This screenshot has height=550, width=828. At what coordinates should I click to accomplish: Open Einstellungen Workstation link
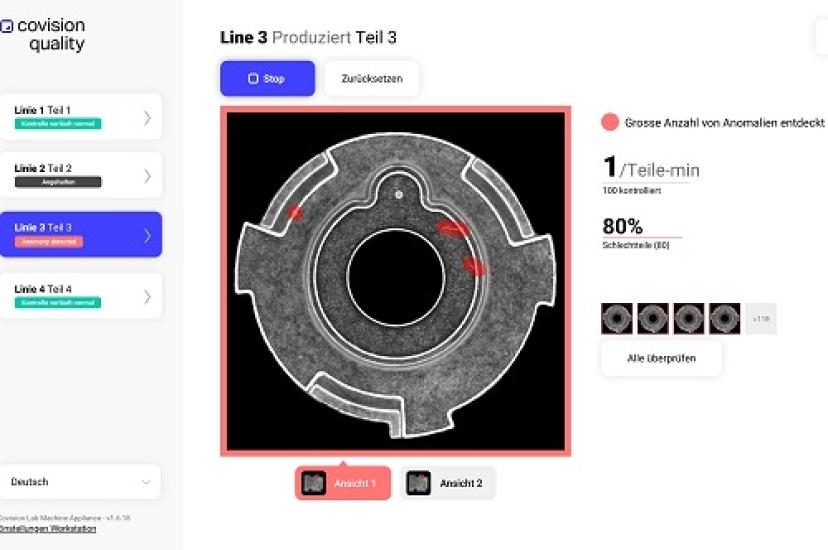coord(48,528)
